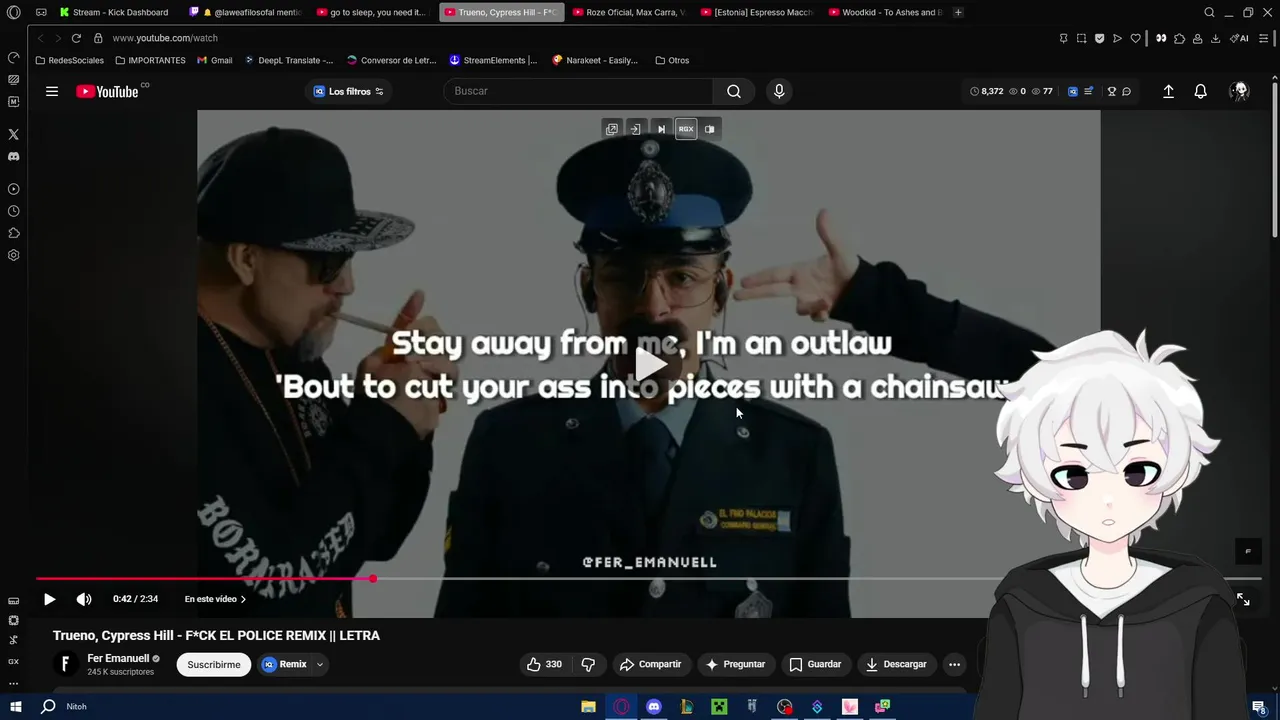The height and width of the screenshot is (720, 1280).
Task: Open the Discord sidebar panel
Action: [13, 157]
